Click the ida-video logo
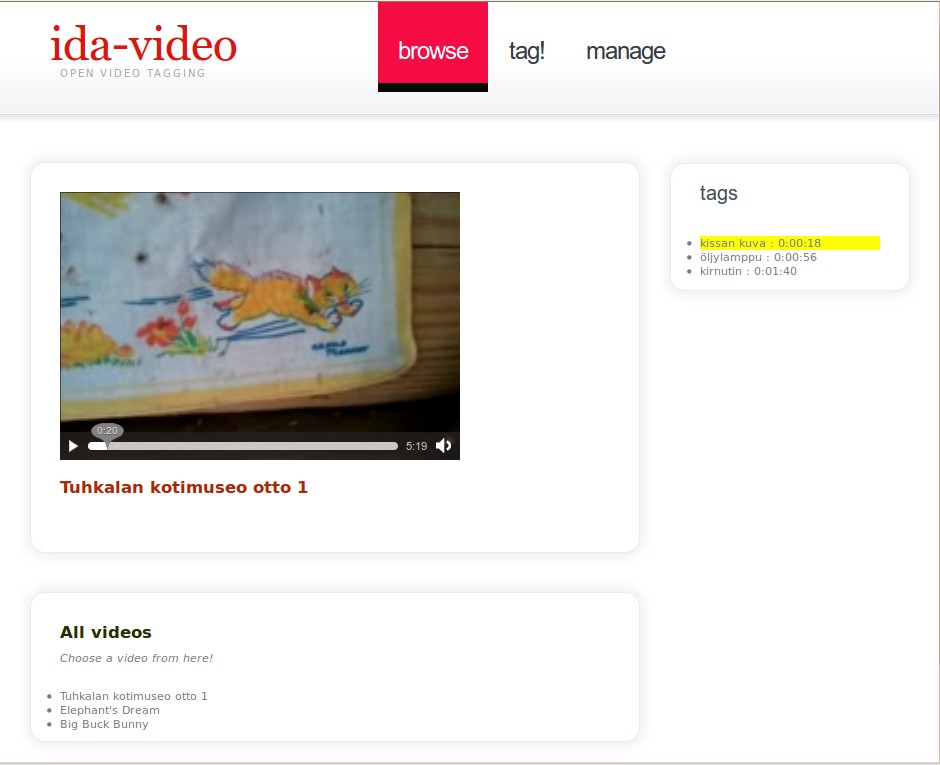 click(143, 44)
